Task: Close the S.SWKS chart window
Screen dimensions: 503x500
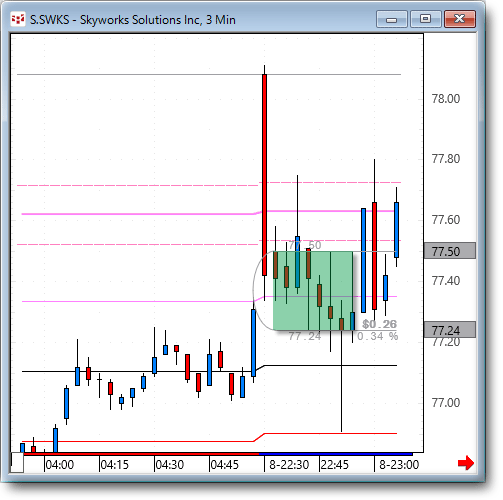Action: pyautogui.click(x=460, y=19)
